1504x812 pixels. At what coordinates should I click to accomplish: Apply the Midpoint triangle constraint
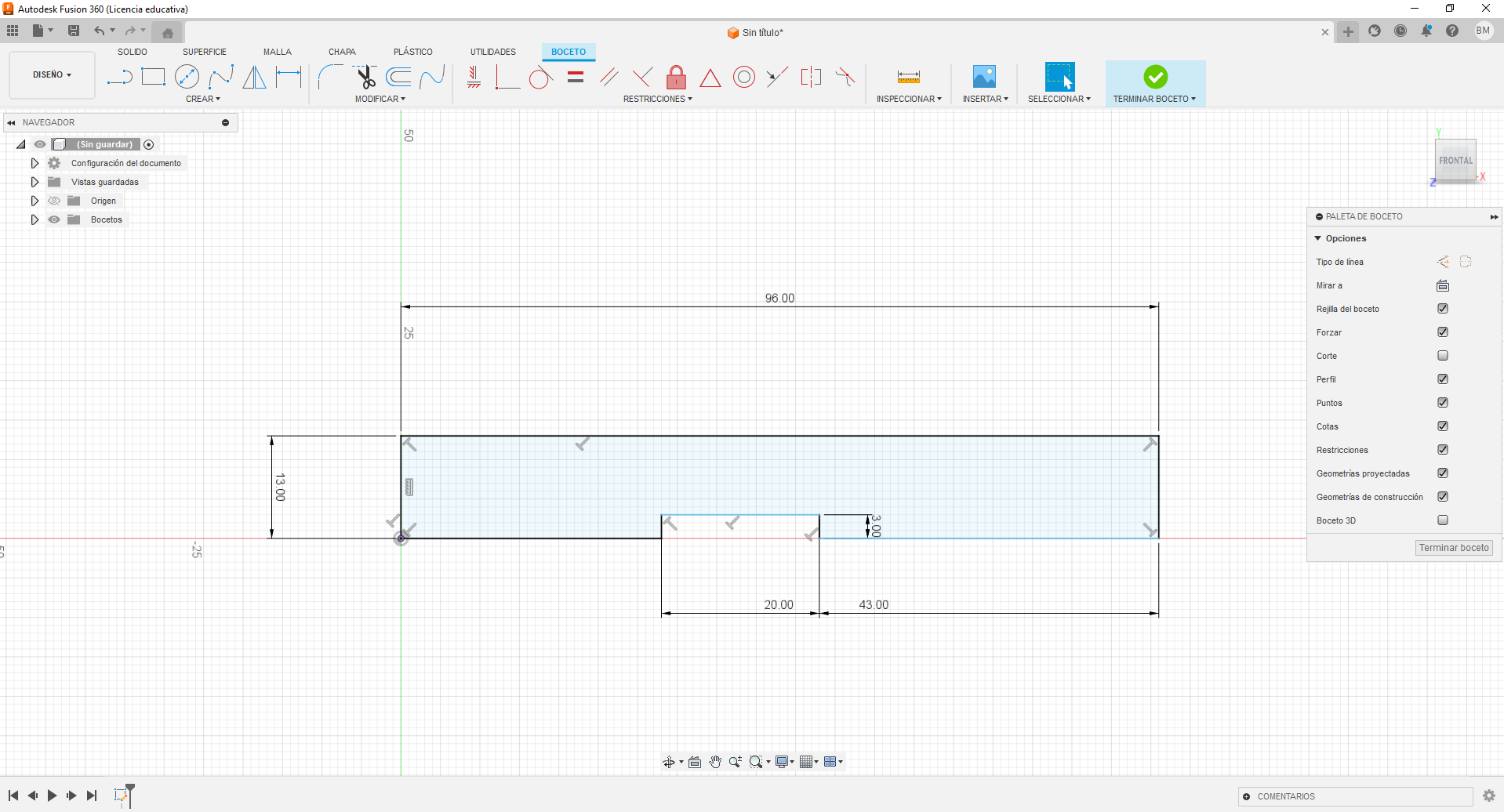(x=710, y=78)
